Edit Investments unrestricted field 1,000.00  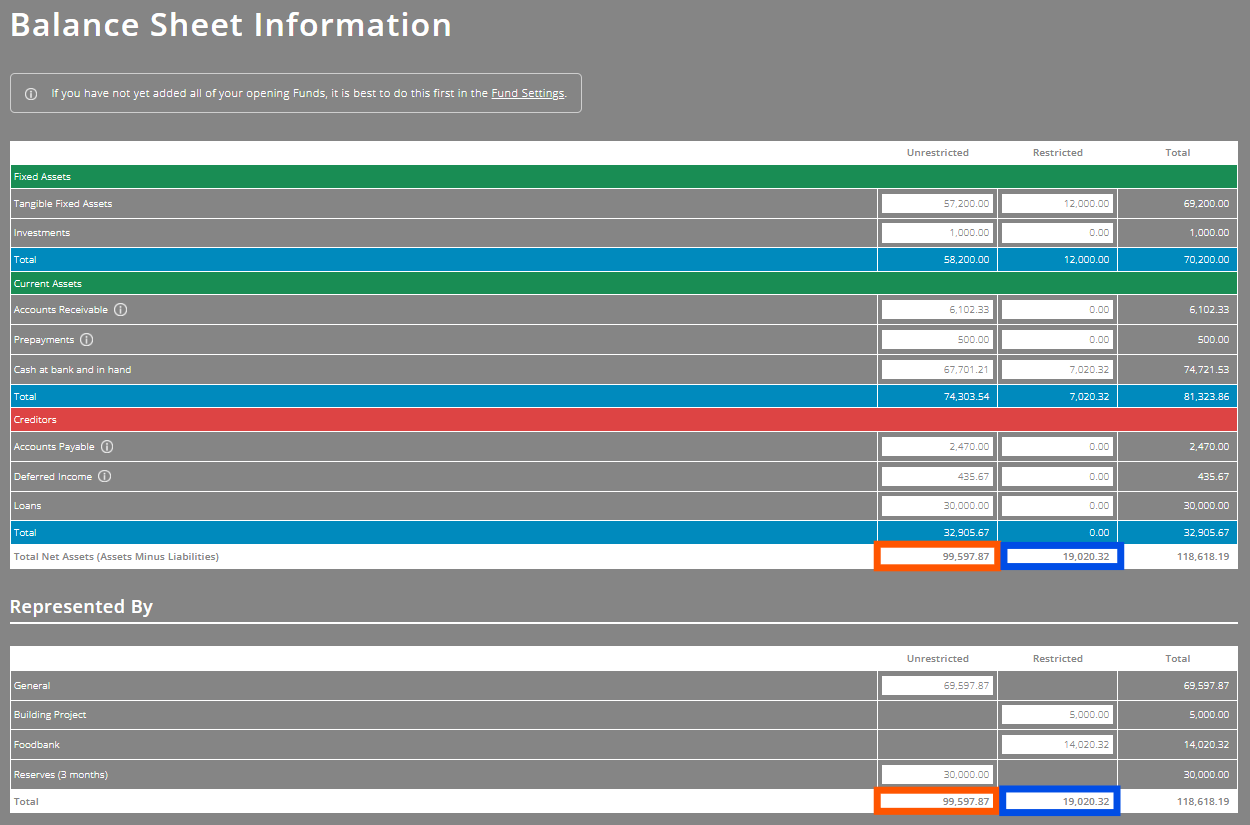tap(937, 233)
